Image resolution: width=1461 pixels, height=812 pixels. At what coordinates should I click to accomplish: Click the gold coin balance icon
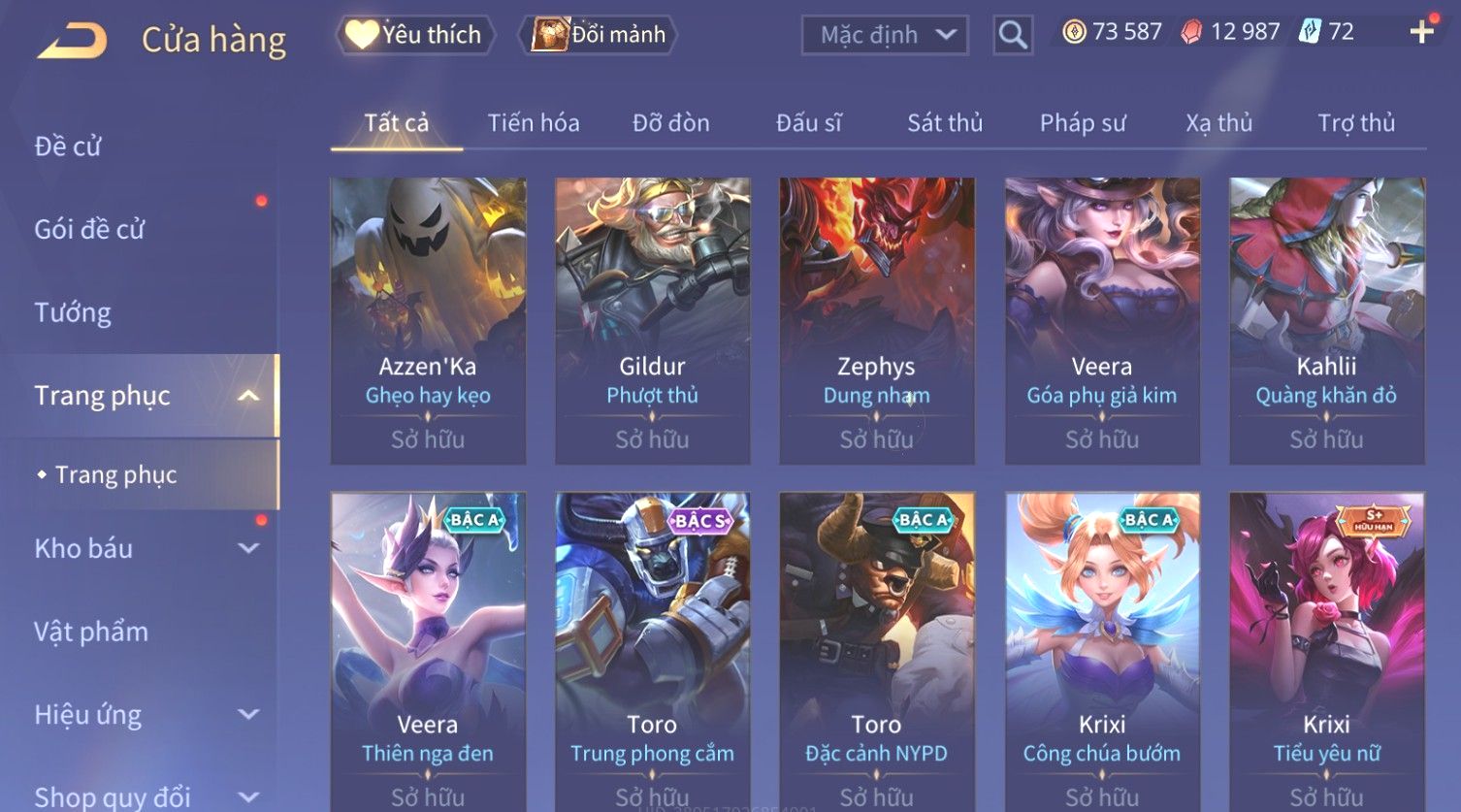point(1074,32)
